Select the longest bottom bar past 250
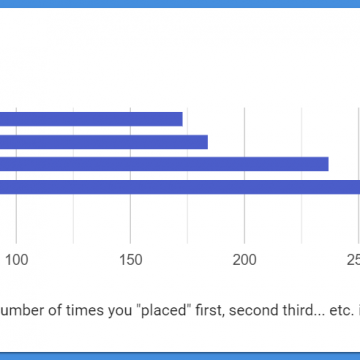The height and width of the screenshot is (360, 360). (x=180, y=187)
